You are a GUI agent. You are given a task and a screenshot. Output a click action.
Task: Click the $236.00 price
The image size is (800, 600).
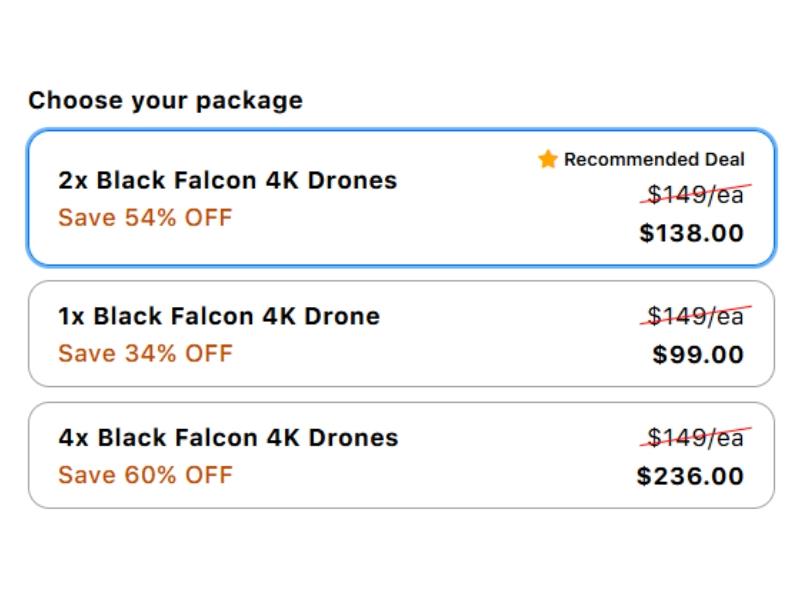pyautogui.click(x=690, y=476)
